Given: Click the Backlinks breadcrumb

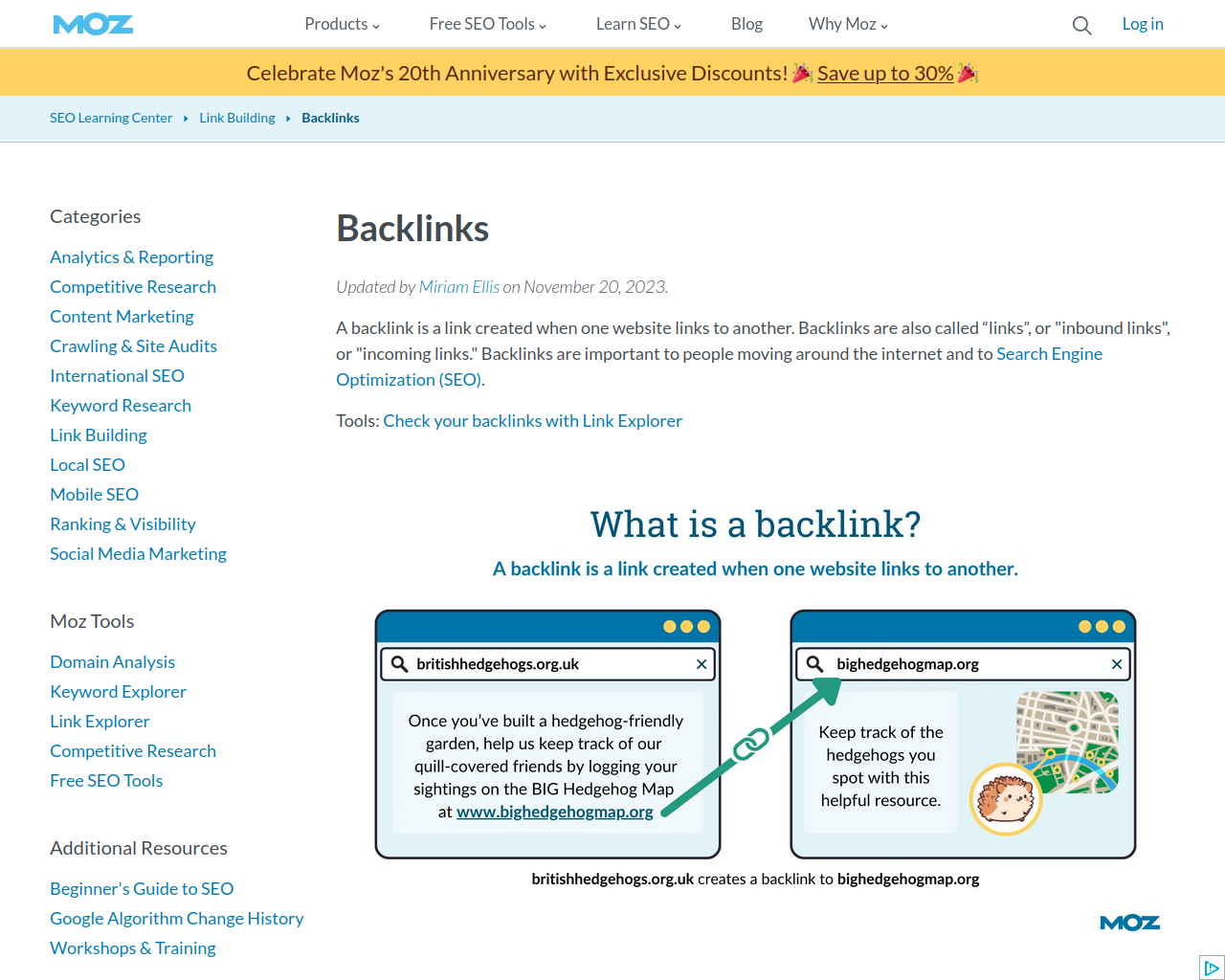Looking at the screenshot, I should pyautogui.click(x=330, y=118).
